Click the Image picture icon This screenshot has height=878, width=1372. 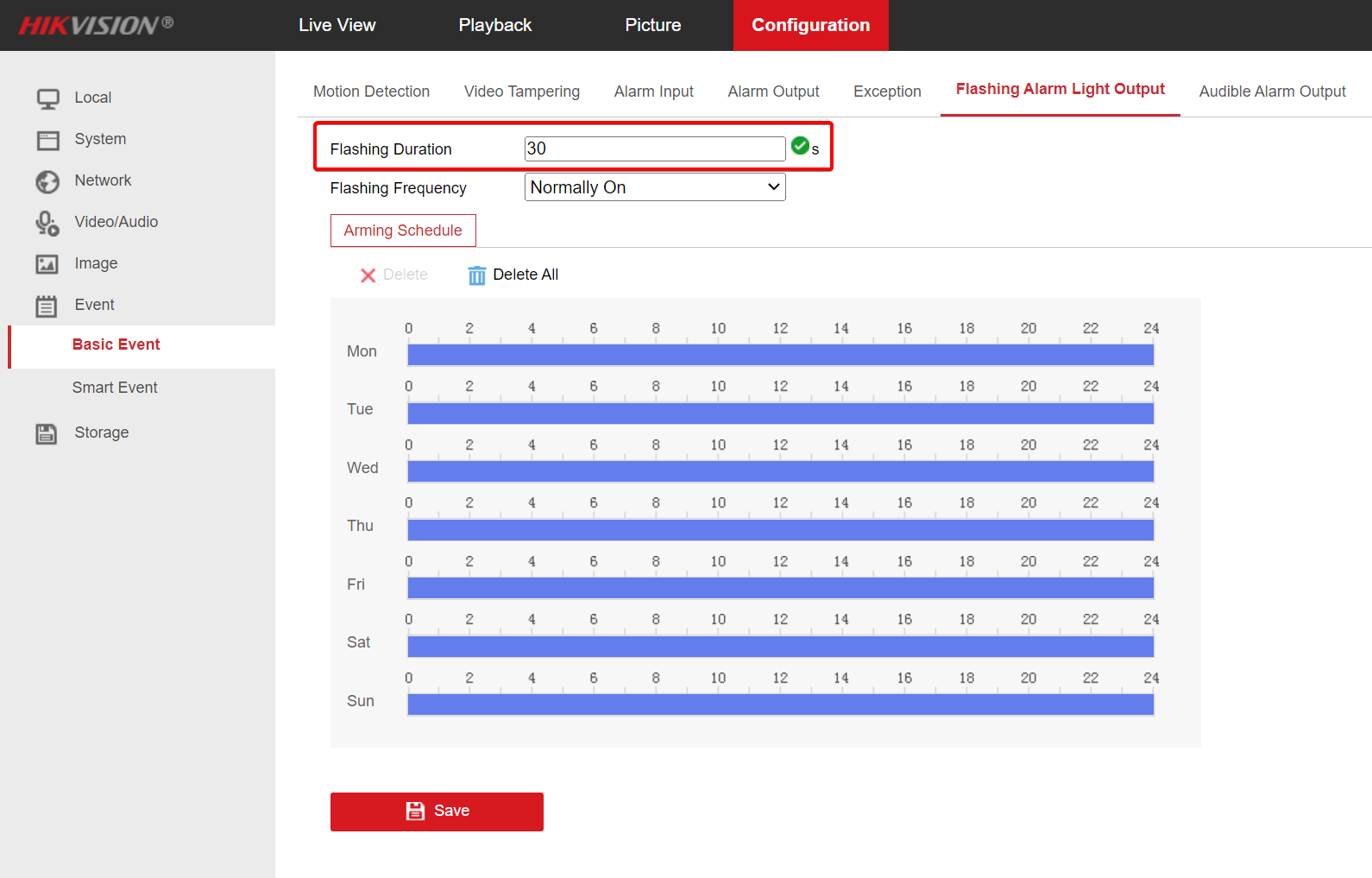pyautogui.click(x=47, y=264)
